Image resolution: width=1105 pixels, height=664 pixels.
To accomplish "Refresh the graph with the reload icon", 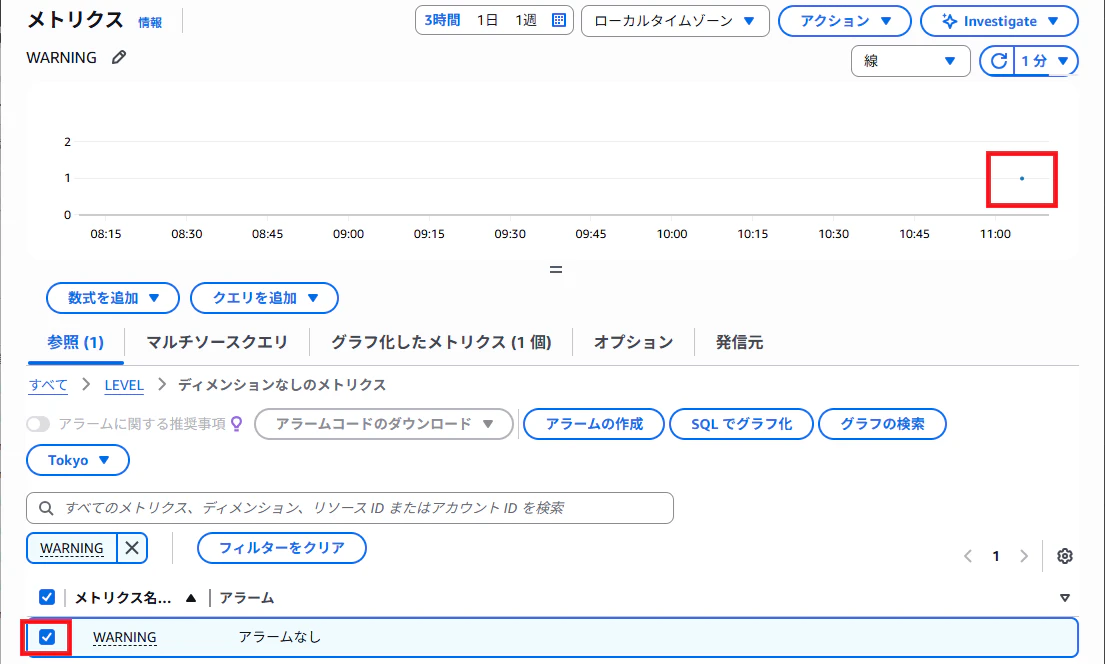I will pyautogui.click(x=998, y=61).
